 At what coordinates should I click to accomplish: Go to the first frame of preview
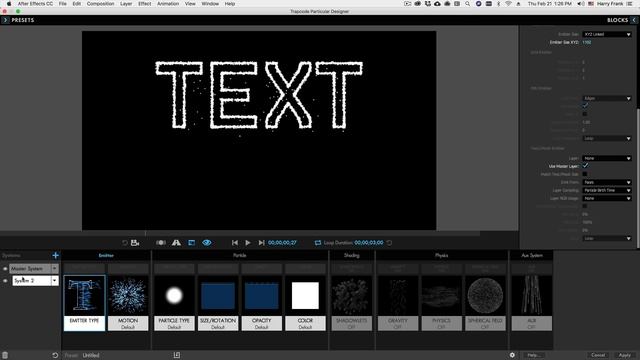tap(235, 243)
